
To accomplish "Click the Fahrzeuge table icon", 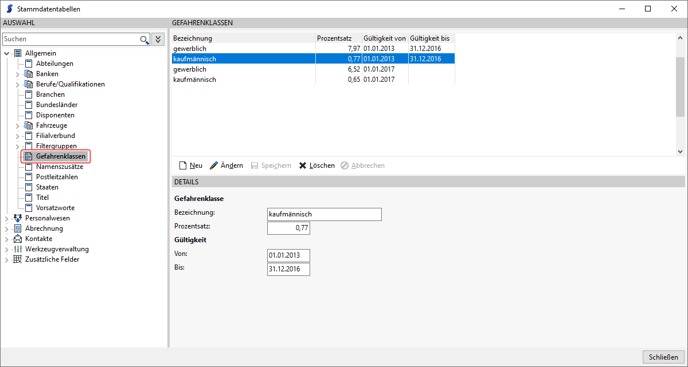I will [29, 126].
